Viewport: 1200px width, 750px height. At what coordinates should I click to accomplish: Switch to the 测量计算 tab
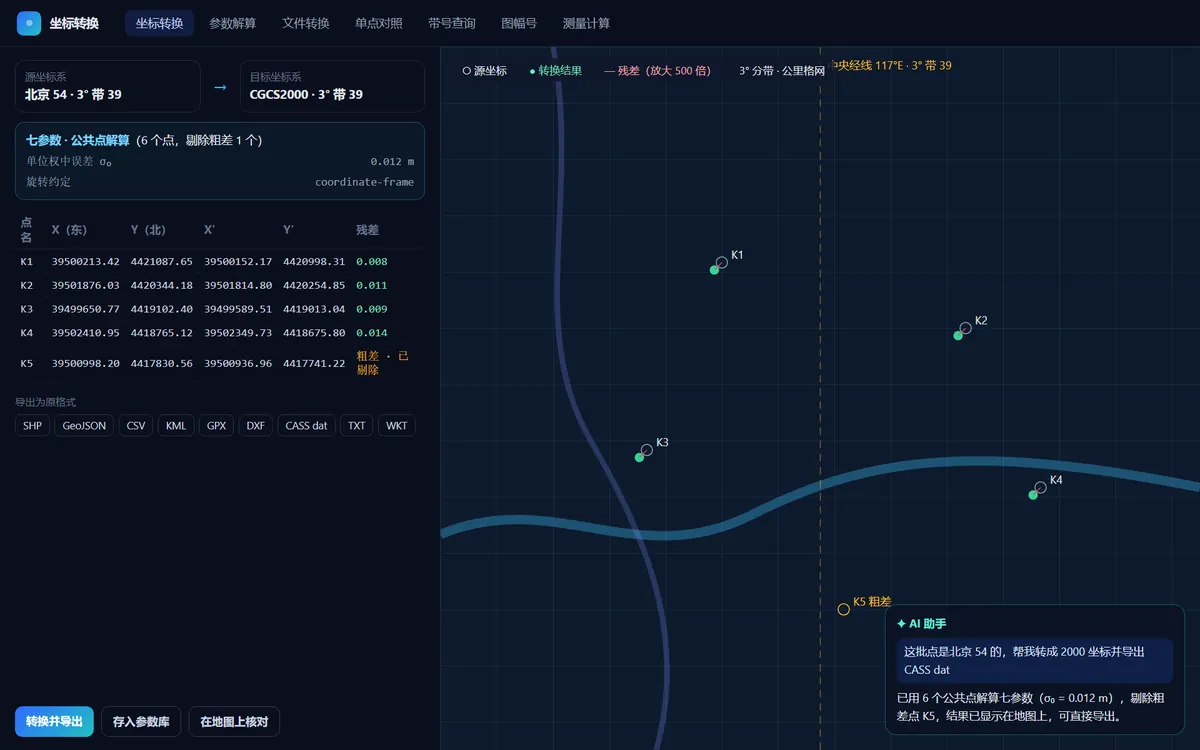[x=586, y=23]
